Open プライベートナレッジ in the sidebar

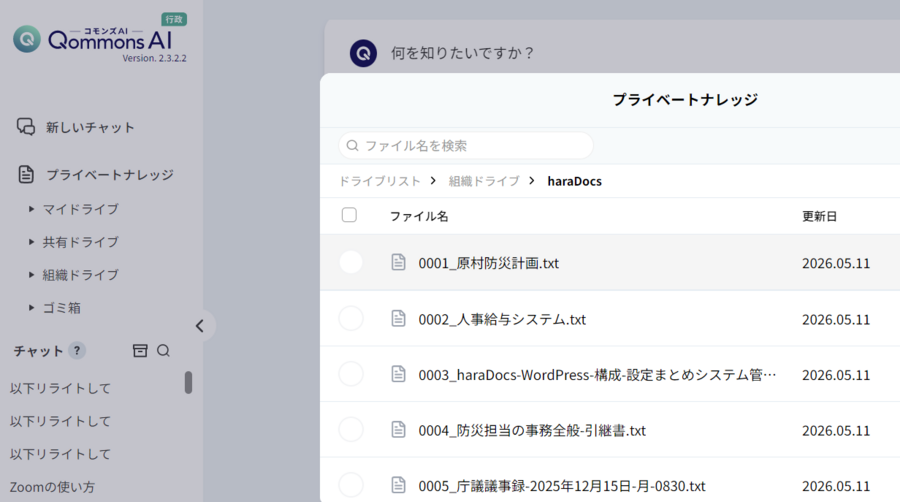(110, 175)
